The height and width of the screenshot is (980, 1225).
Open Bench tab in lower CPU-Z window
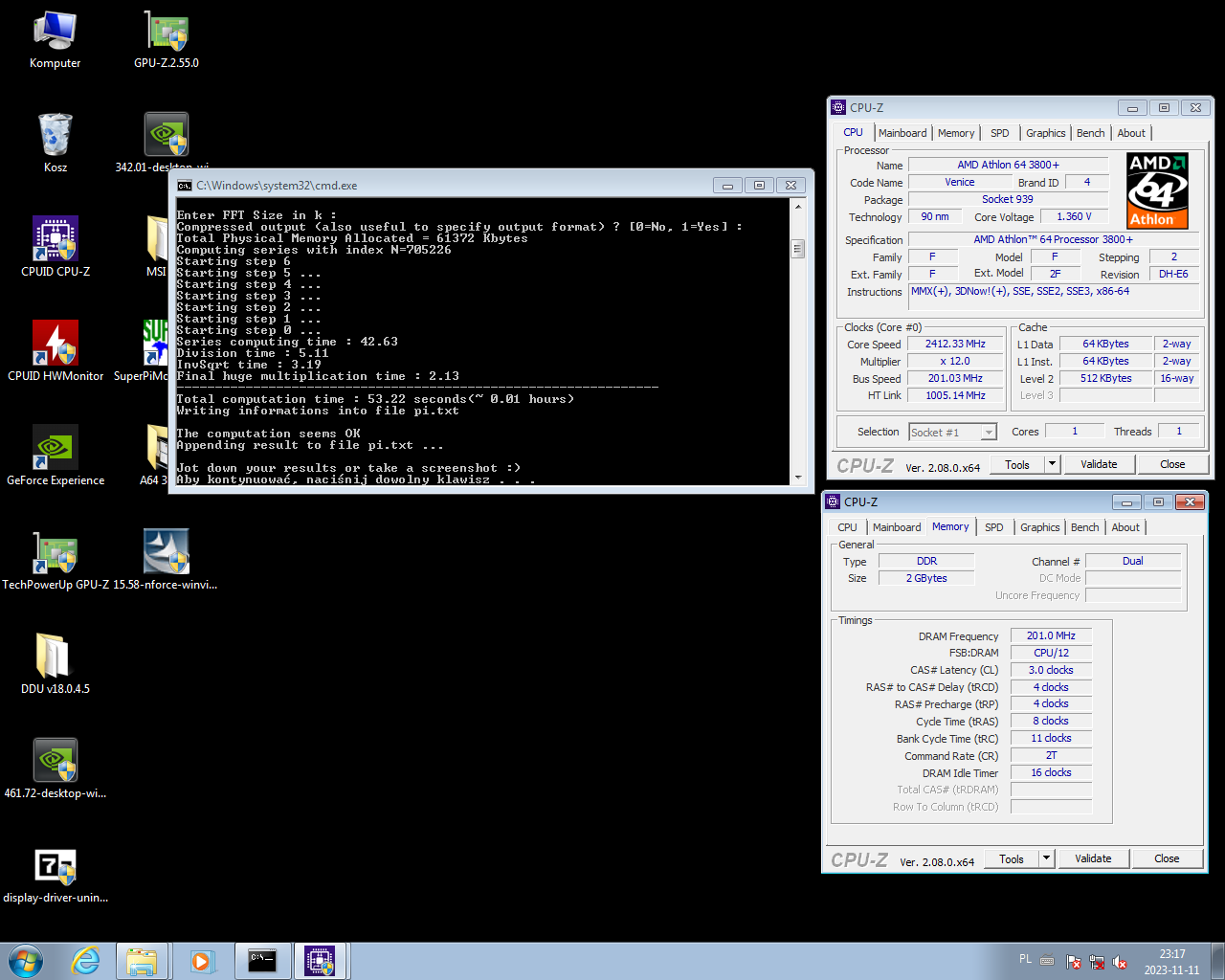pyautogui.click(x=1085, y=527)
